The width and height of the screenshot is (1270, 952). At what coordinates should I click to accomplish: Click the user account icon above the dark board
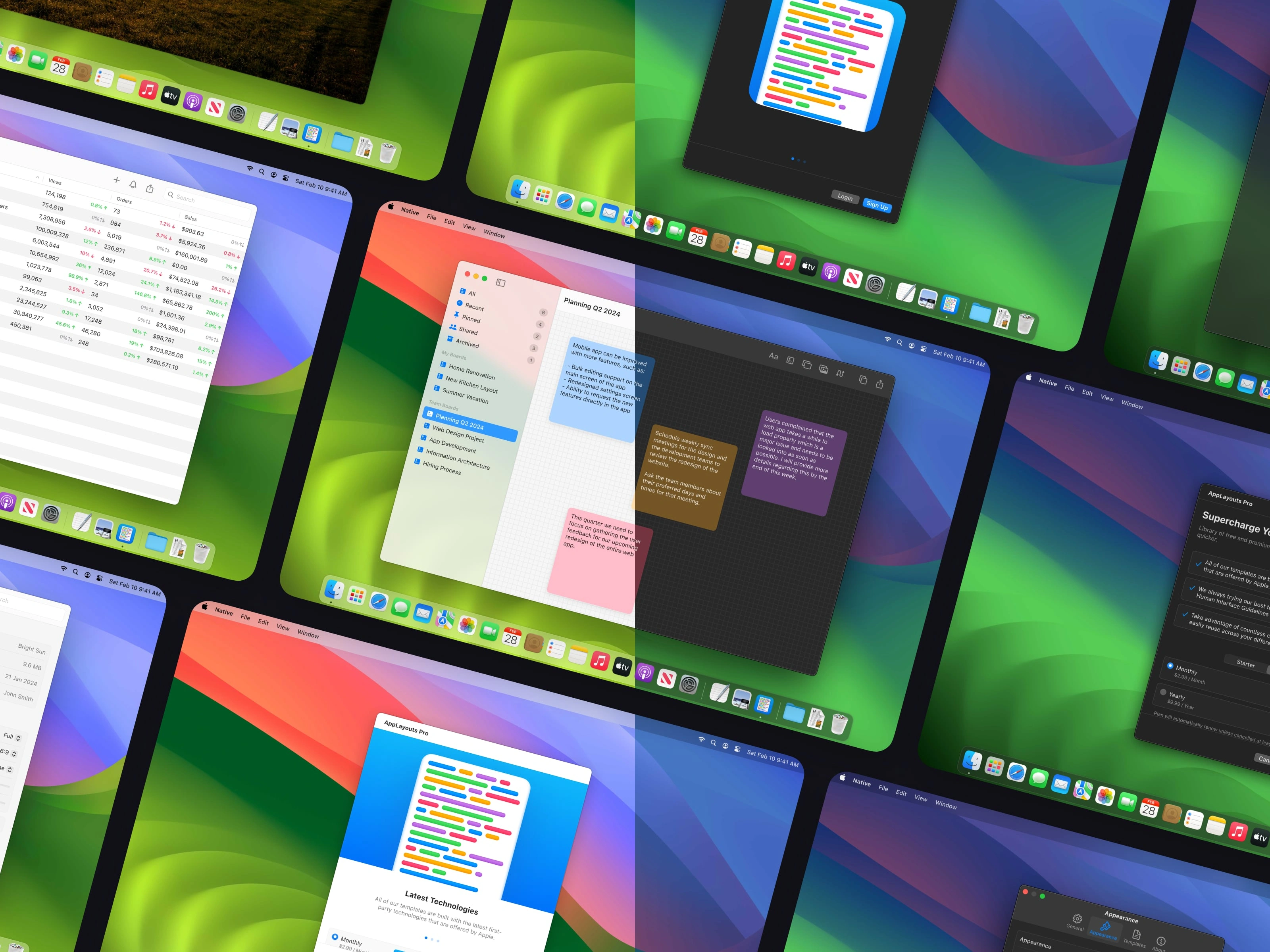pyautogui.click(x=911, y=345)
